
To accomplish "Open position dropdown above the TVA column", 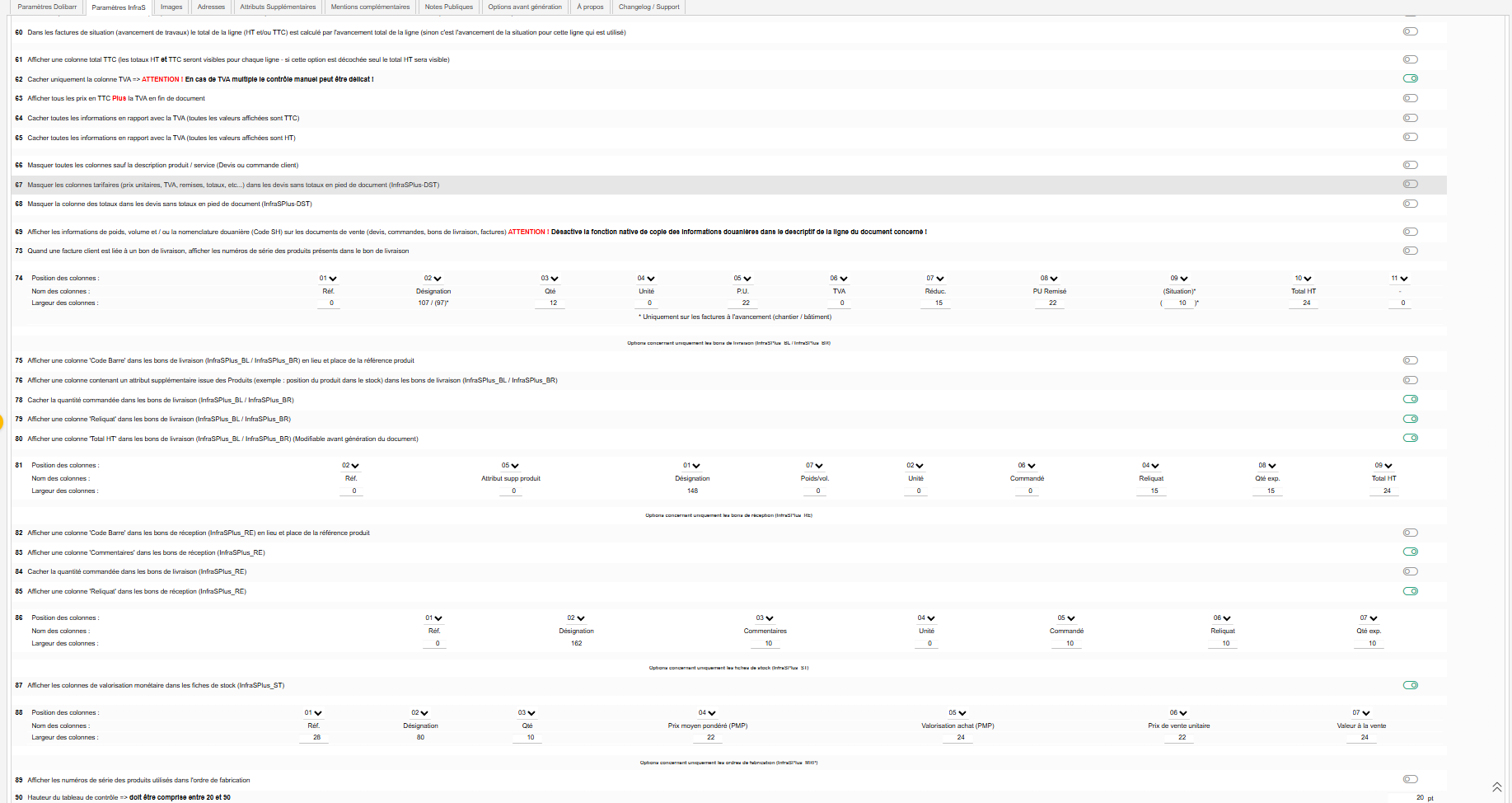I will (x=839, y=279).
